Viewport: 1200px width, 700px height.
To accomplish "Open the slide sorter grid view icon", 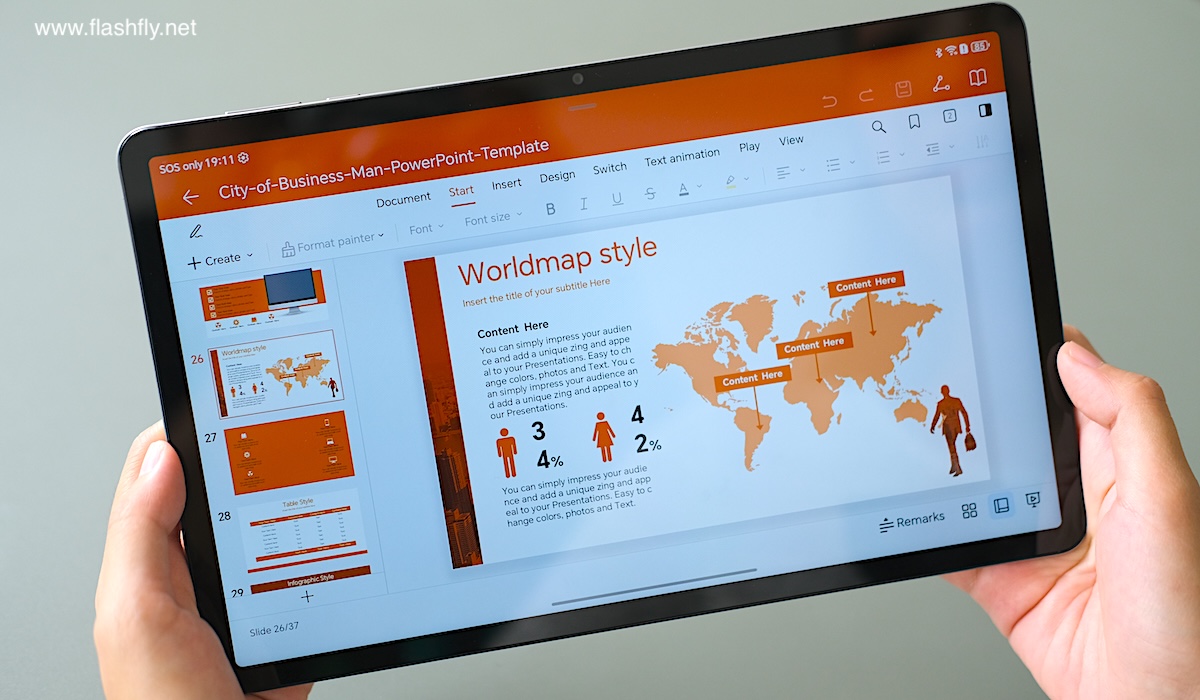I will (x=969, y=511).
